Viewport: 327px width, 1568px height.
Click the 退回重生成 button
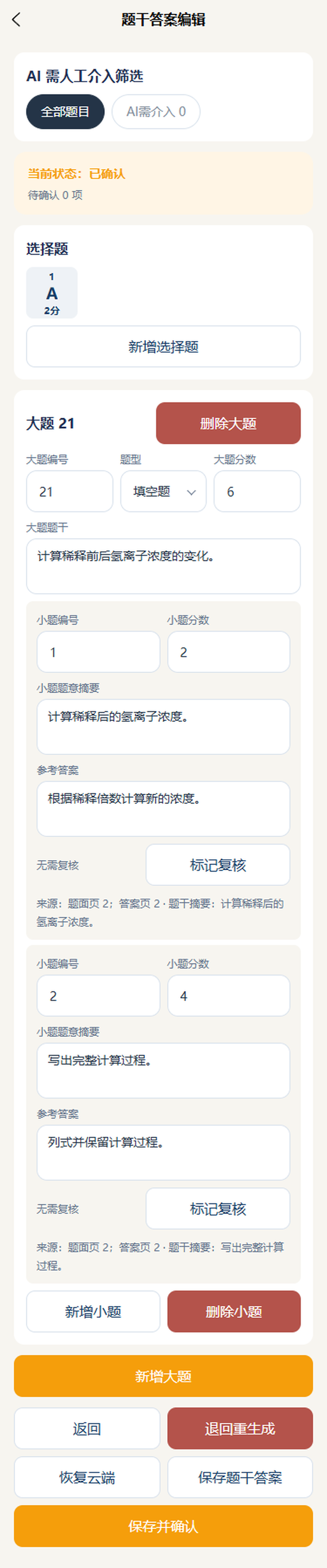(240, 1429)
